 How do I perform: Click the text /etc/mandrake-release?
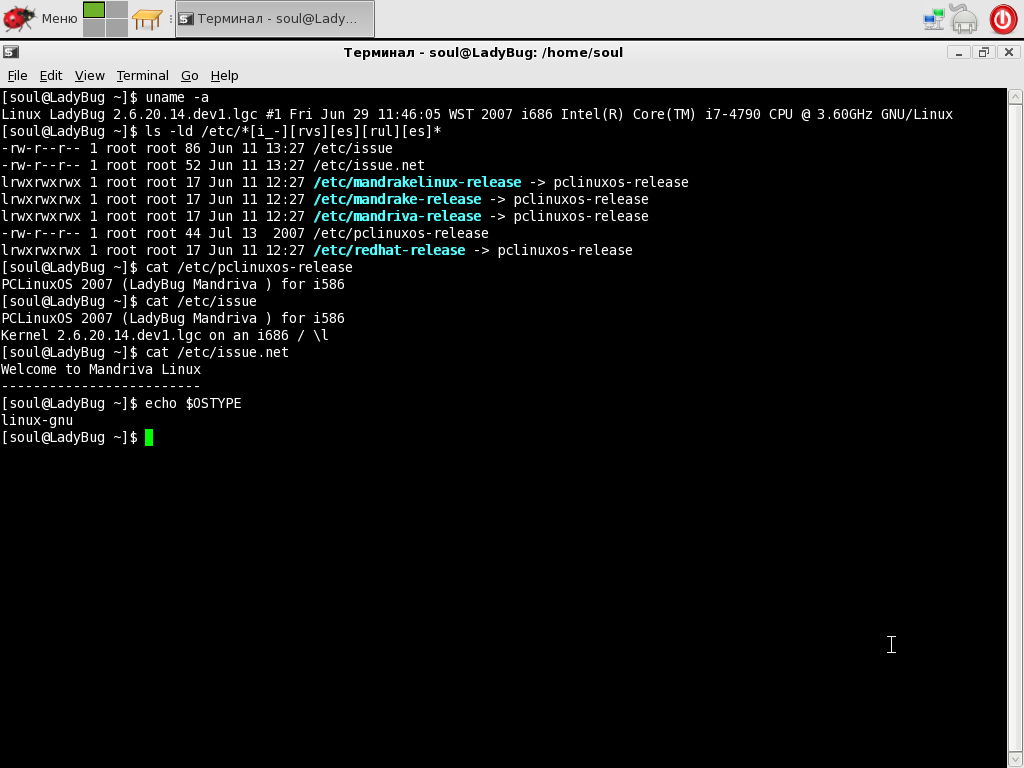click(x=397, y=199)
